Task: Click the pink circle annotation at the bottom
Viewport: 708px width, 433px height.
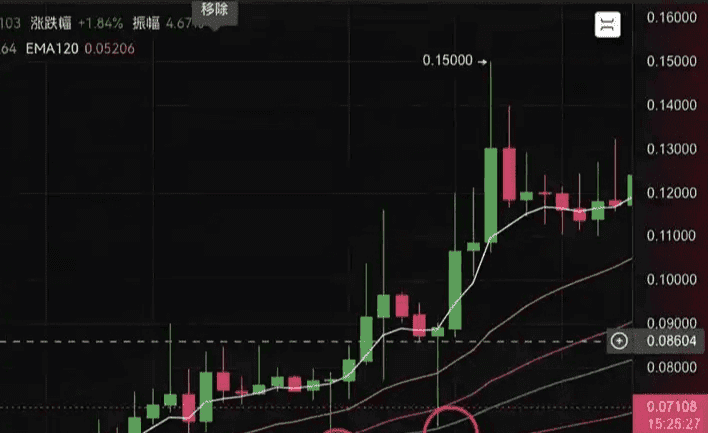Action: click(x=450, y=420)
